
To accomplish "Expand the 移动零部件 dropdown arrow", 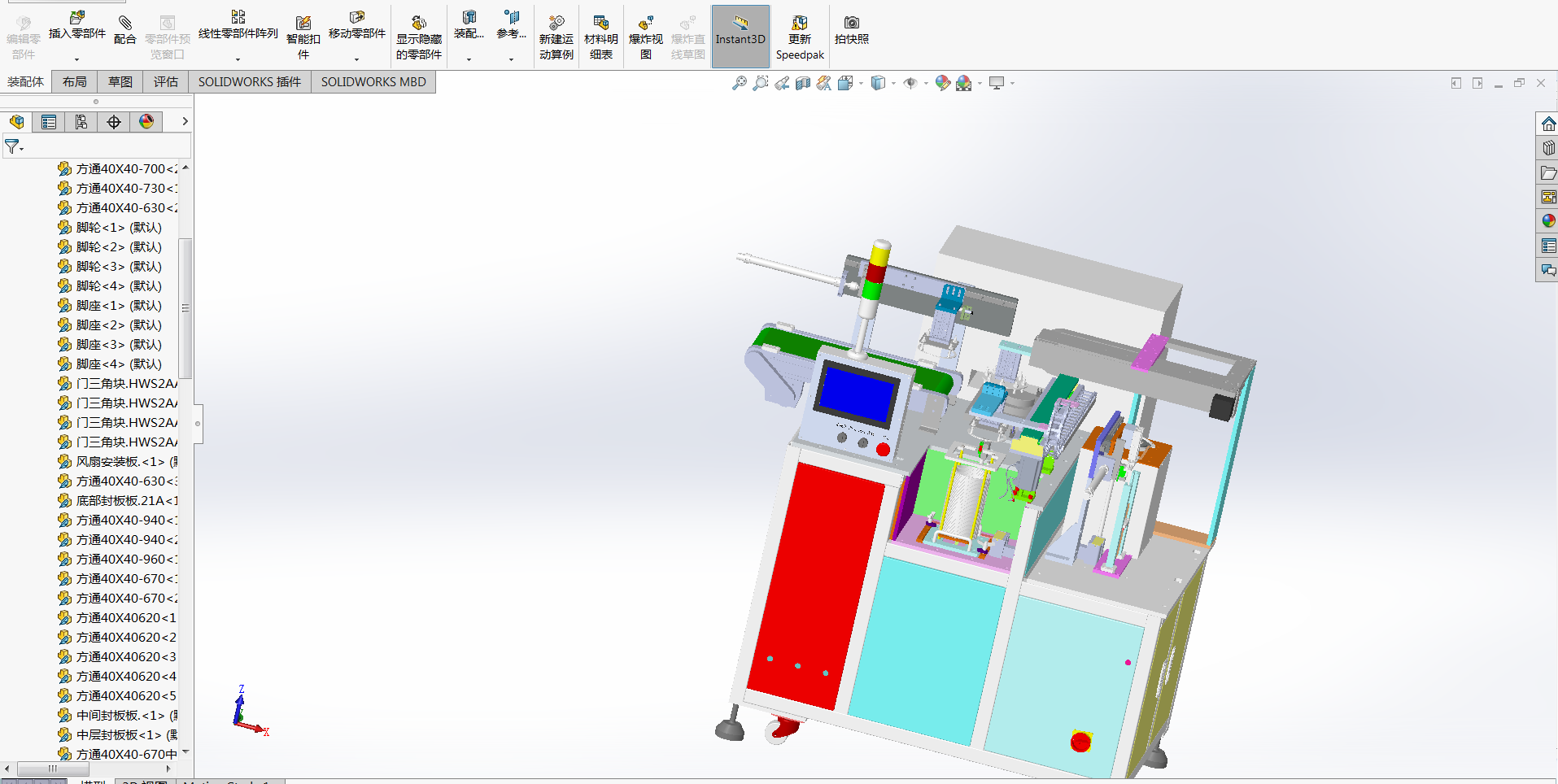I will tap(356, 59).
